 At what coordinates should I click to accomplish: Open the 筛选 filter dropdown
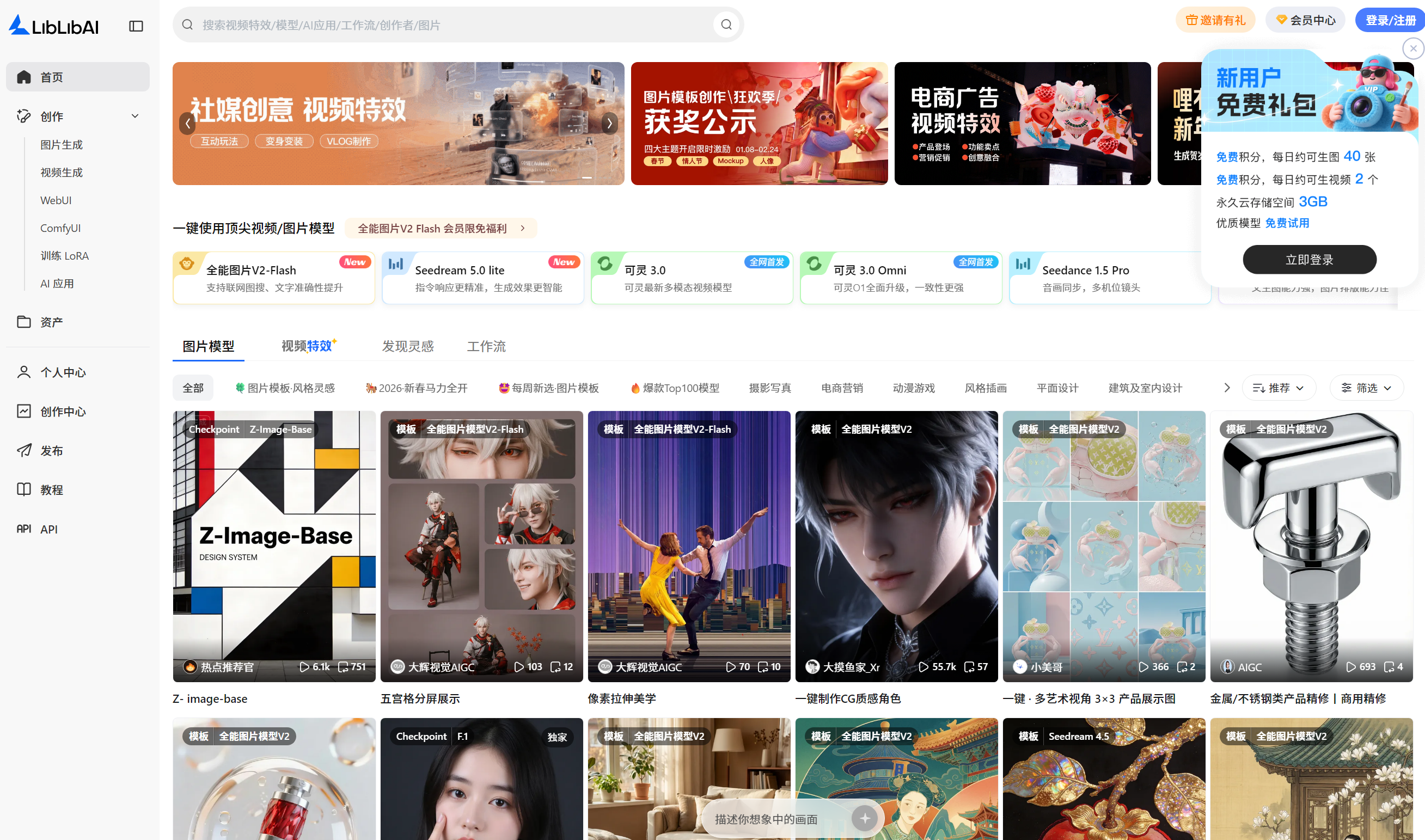(x=1366, y=388)
